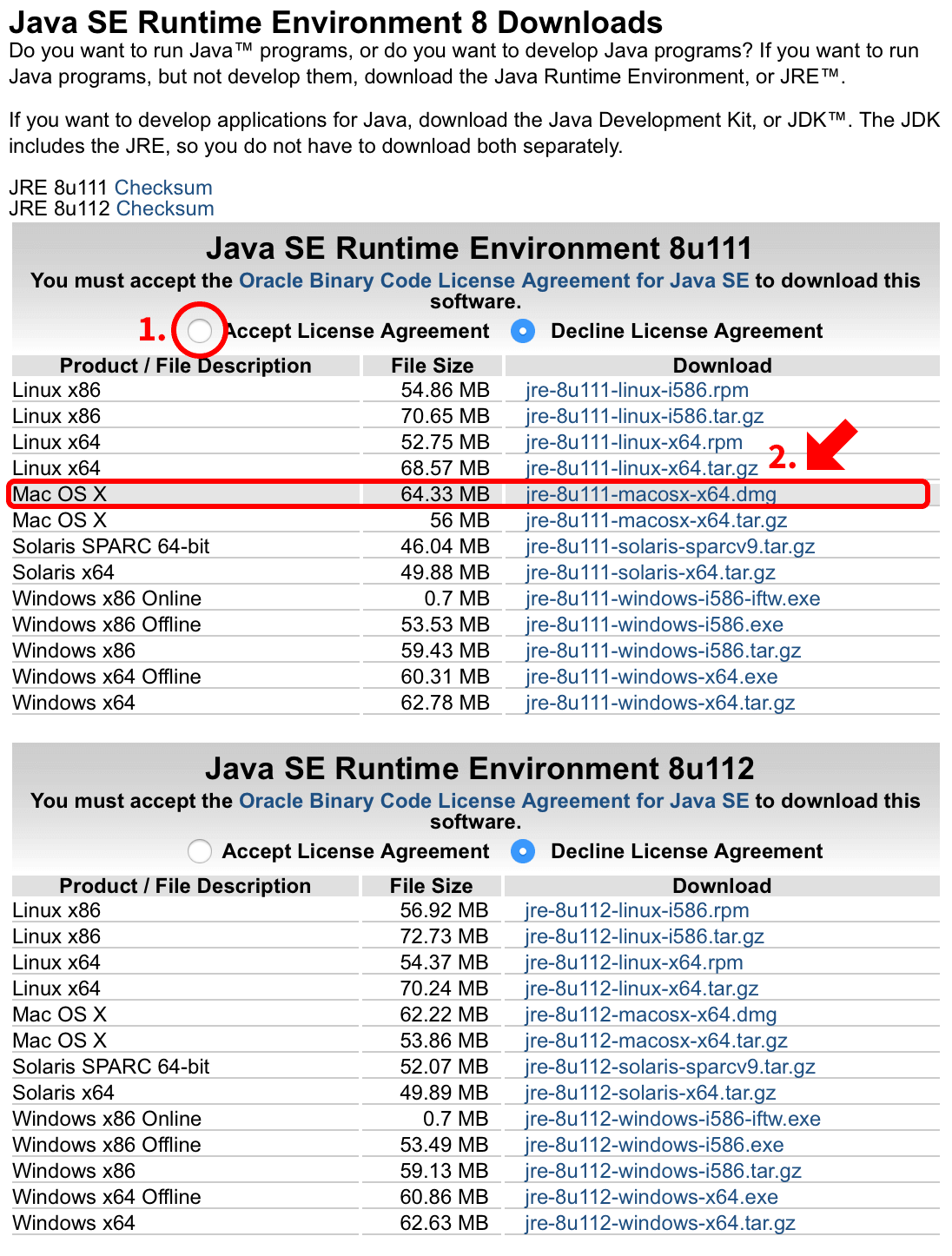The height and width of the screenshot is (1256, 952).
Task: Select Accept License Agreement for 8u111
Action: pos(200,331)
